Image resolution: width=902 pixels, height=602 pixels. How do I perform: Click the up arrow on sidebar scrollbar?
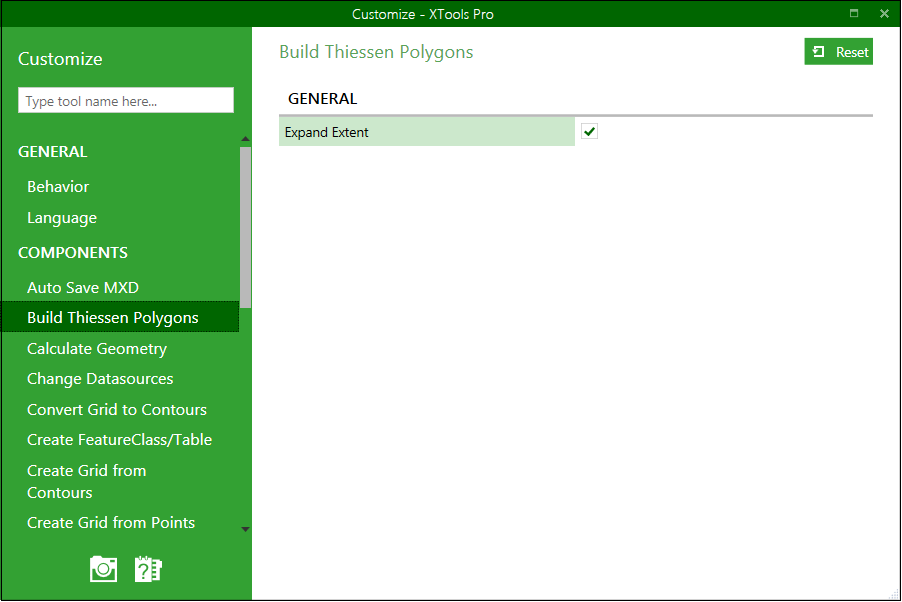pyautogui.click(x=245, y=138)
